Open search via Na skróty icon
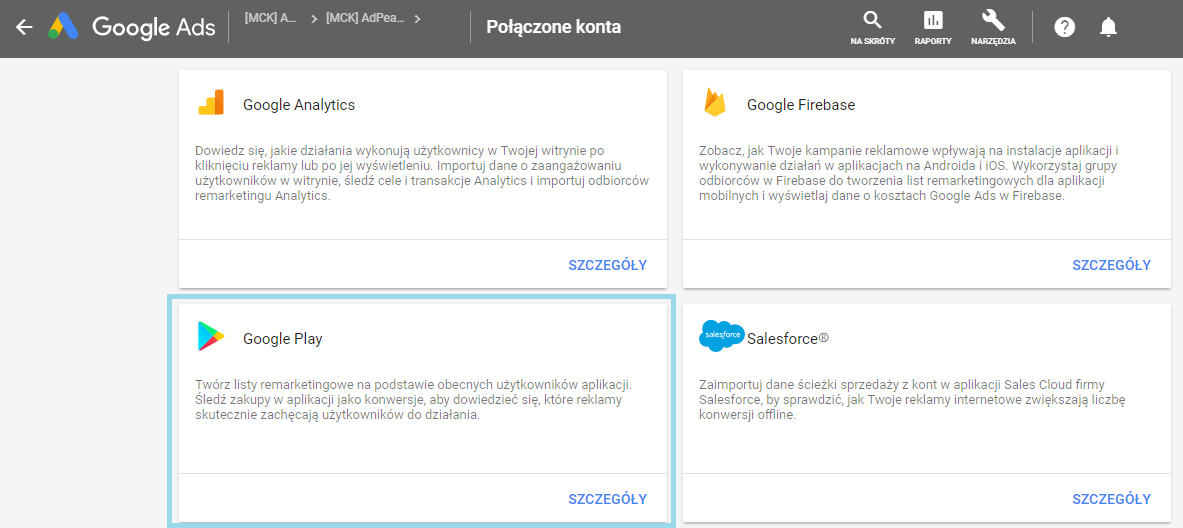The width and height of the screenshot is (1183, 528). click(872, 20)
